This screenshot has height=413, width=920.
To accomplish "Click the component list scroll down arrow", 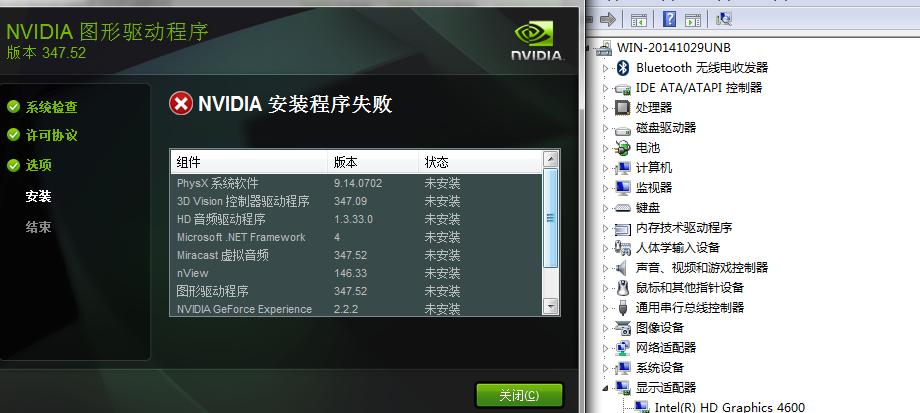I will coord(550,306).
